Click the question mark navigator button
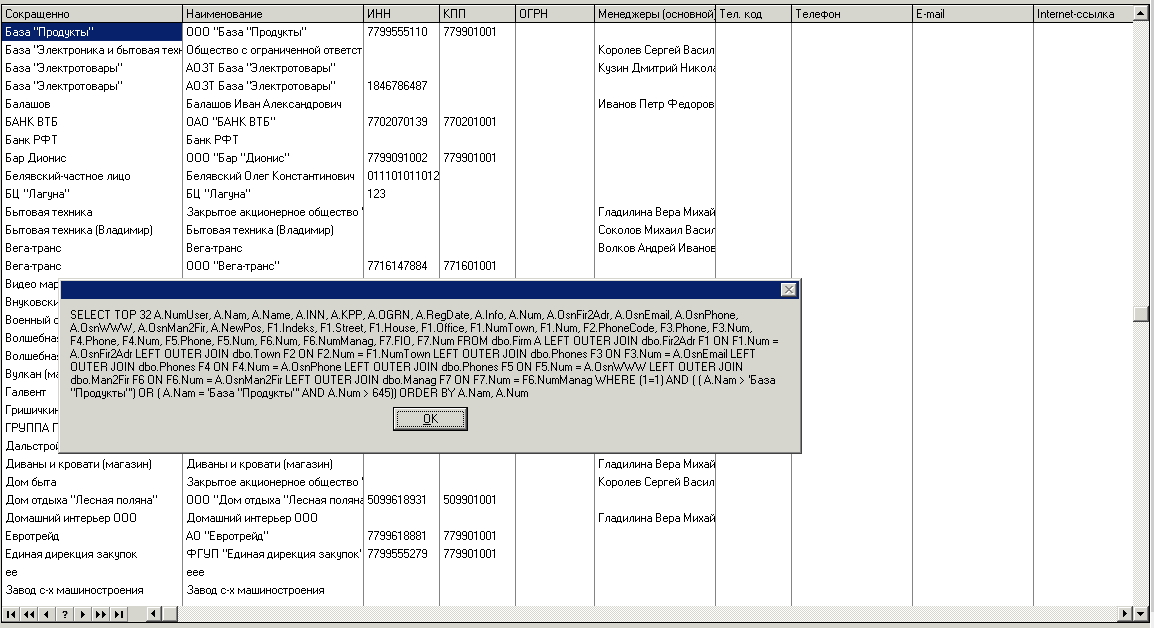Viewport: 1154px width, 628px height. (x=65, y=614)
